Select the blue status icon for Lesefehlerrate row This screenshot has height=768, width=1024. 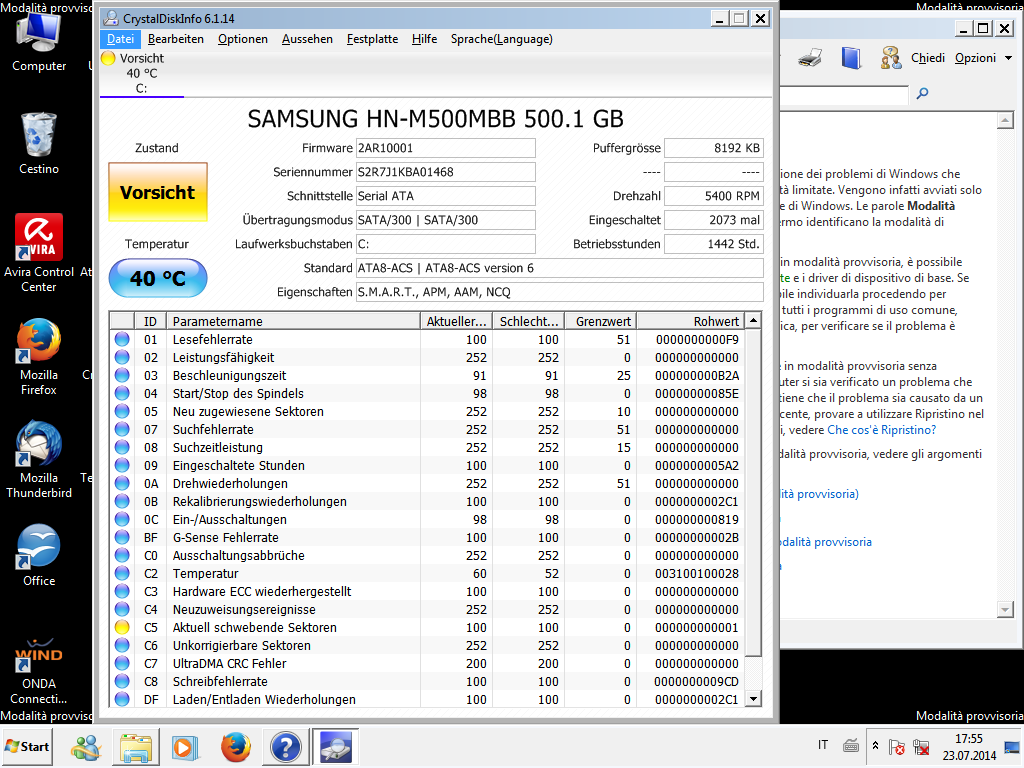122,340
